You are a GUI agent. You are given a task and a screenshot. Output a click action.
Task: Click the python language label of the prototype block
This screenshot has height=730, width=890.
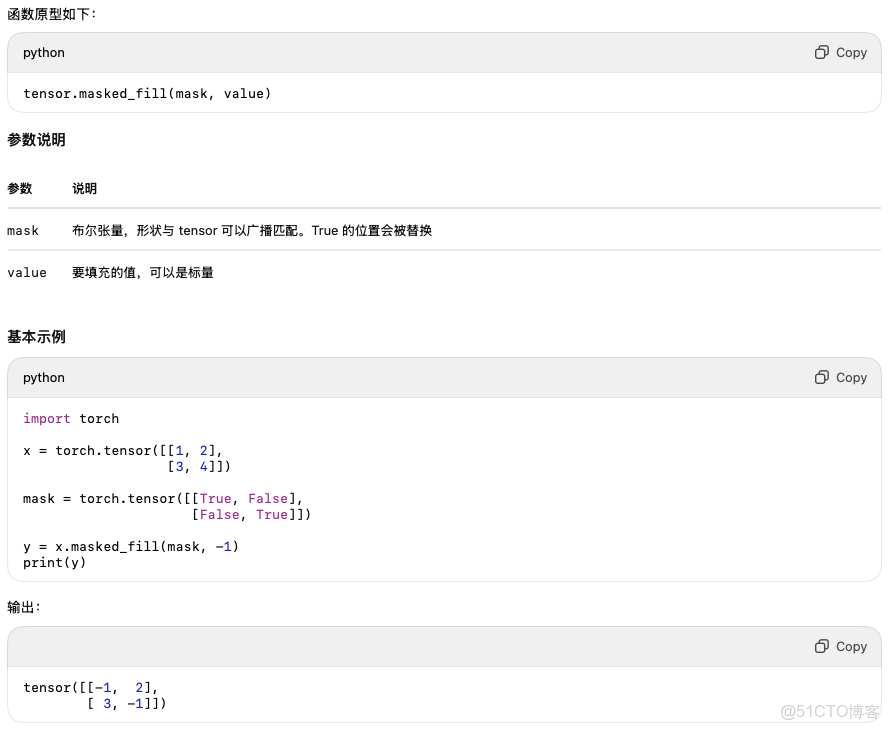point(44,52)
